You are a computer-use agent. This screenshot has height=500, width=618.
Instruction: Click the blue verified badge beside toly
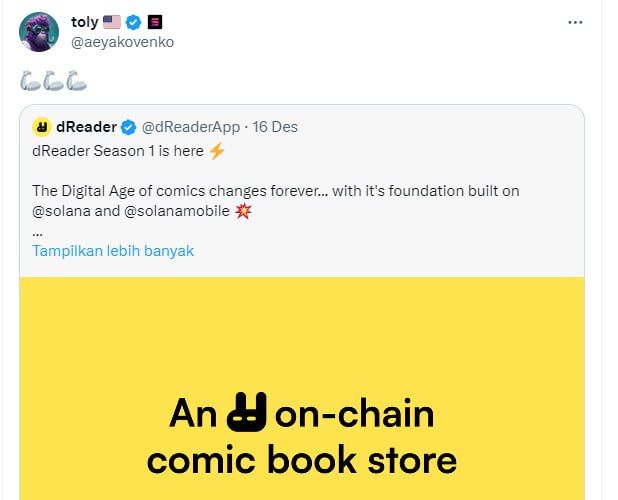click(x=132, y=22)
